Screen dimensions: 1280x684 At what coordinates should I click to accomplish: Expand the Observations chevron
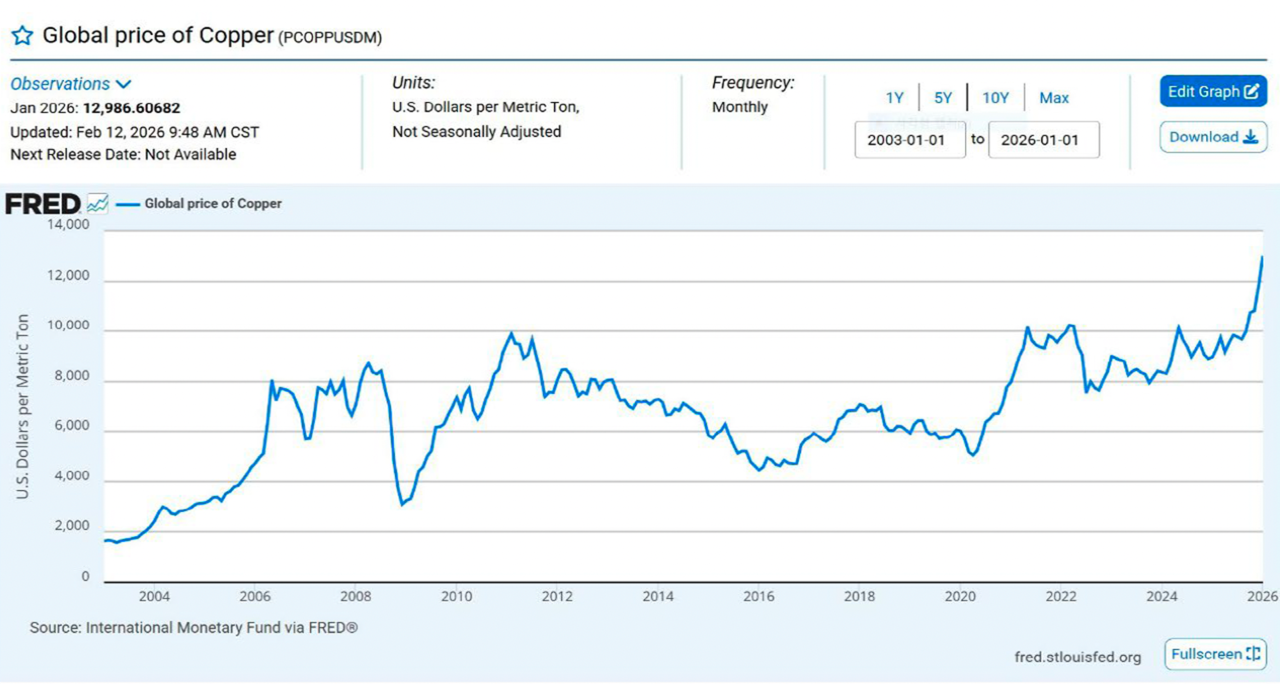tap(123, 85)
